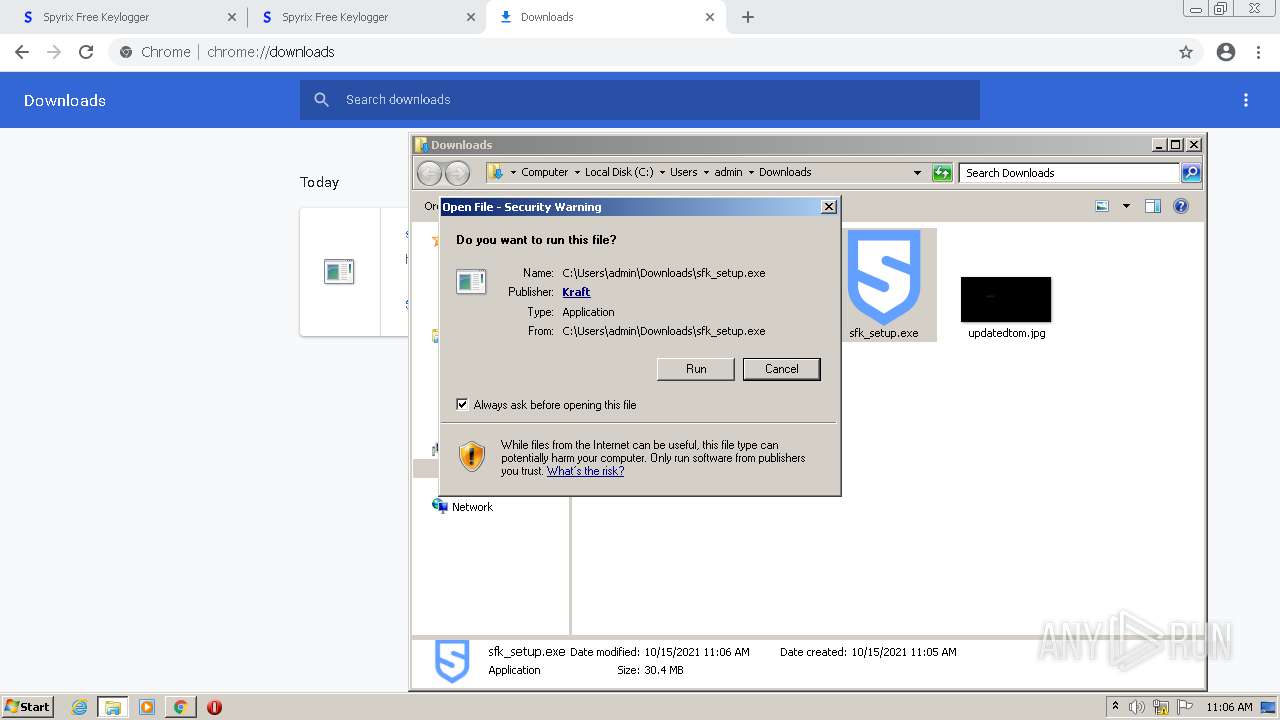Open the Downloads page more actions menu
This screenshot has height=720, width=1280.
click(1246, 100)
